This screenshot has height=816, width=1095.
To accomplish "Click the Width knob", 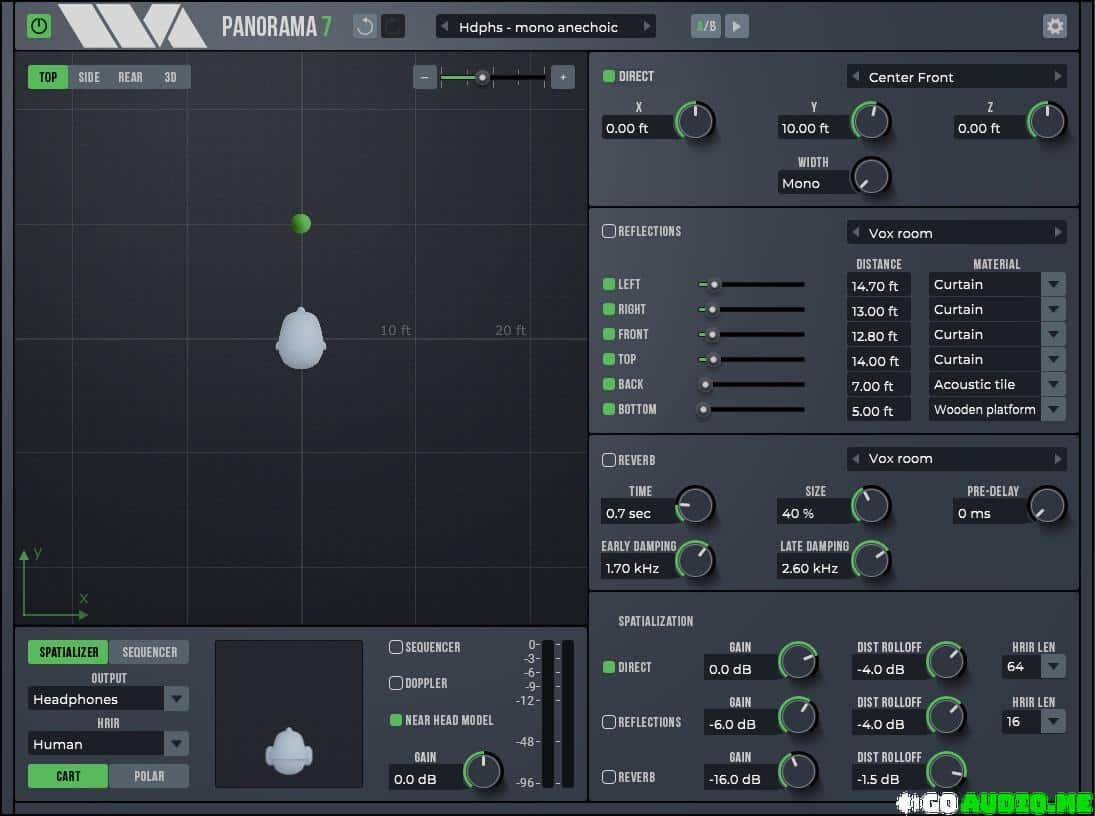I will [871, 176].
